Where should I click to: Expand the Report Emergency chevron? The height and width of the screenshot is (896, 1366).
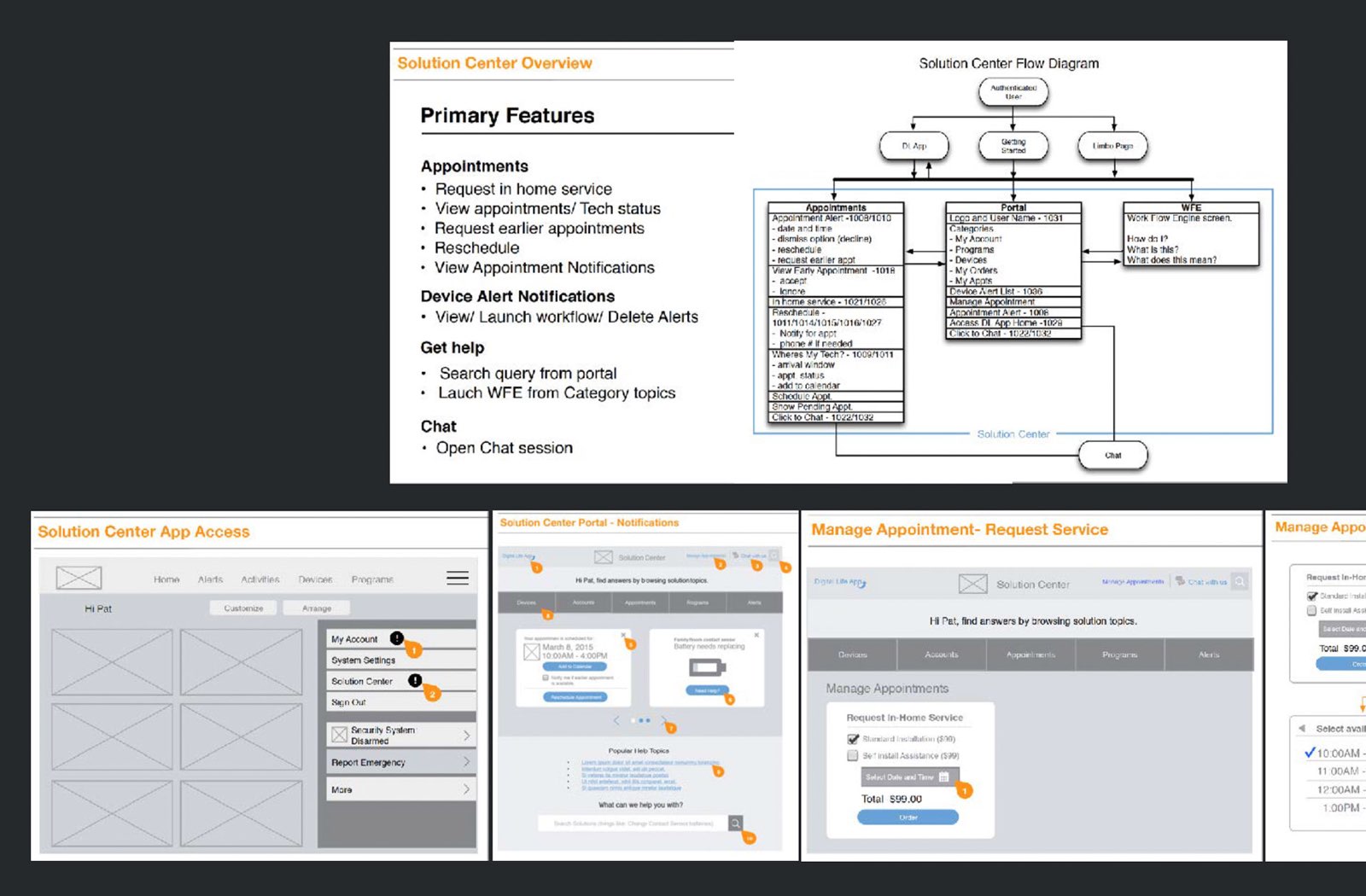tap(466, 761)
